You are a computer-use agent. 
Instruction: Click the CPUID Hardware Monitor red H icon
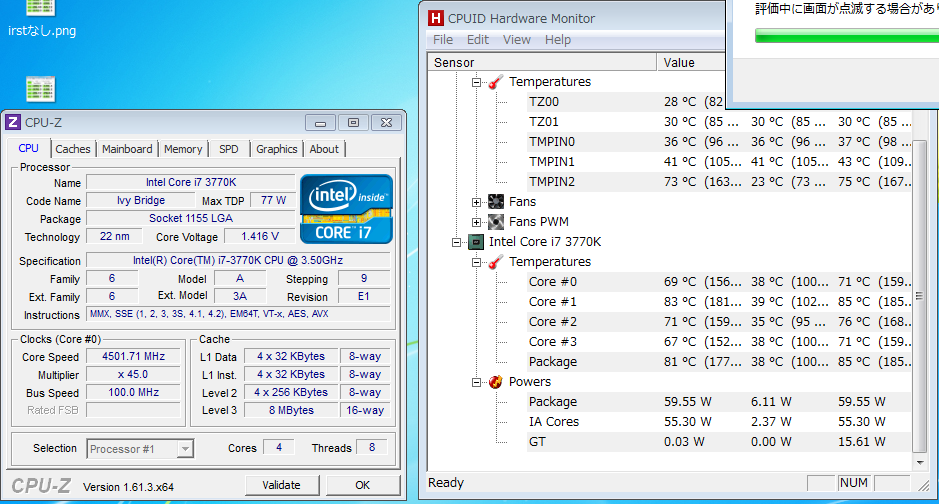click(x=435, y=18)
